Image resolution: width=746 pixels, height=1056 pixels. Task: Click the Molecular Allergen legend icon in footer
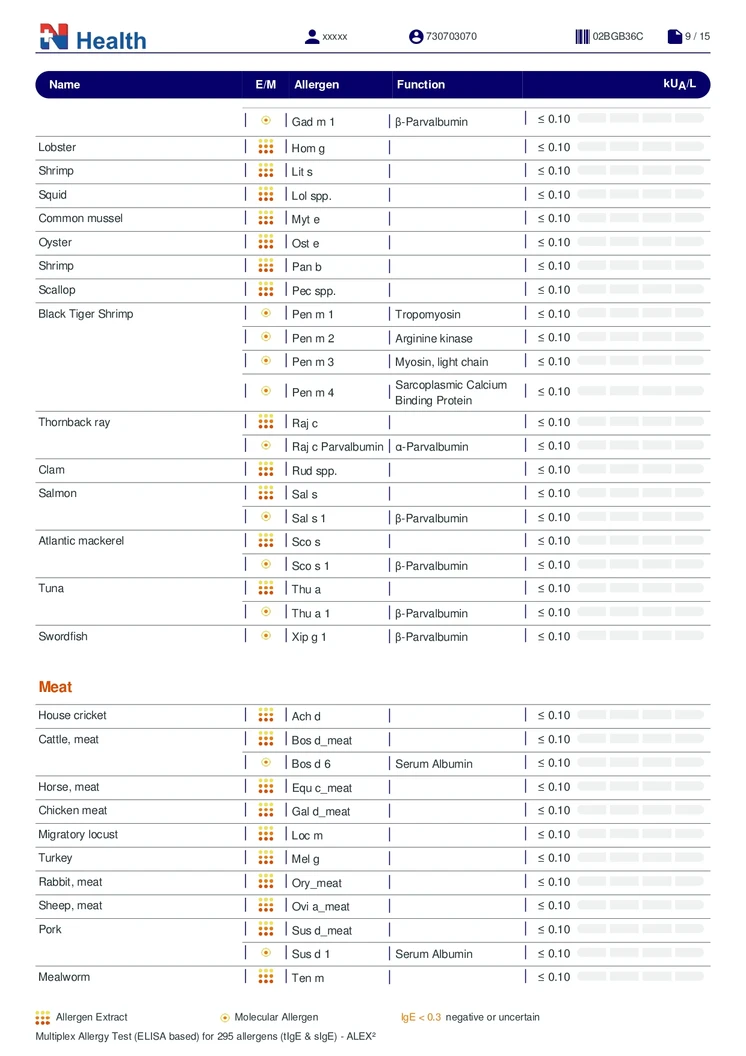[x=226, y=1017]
